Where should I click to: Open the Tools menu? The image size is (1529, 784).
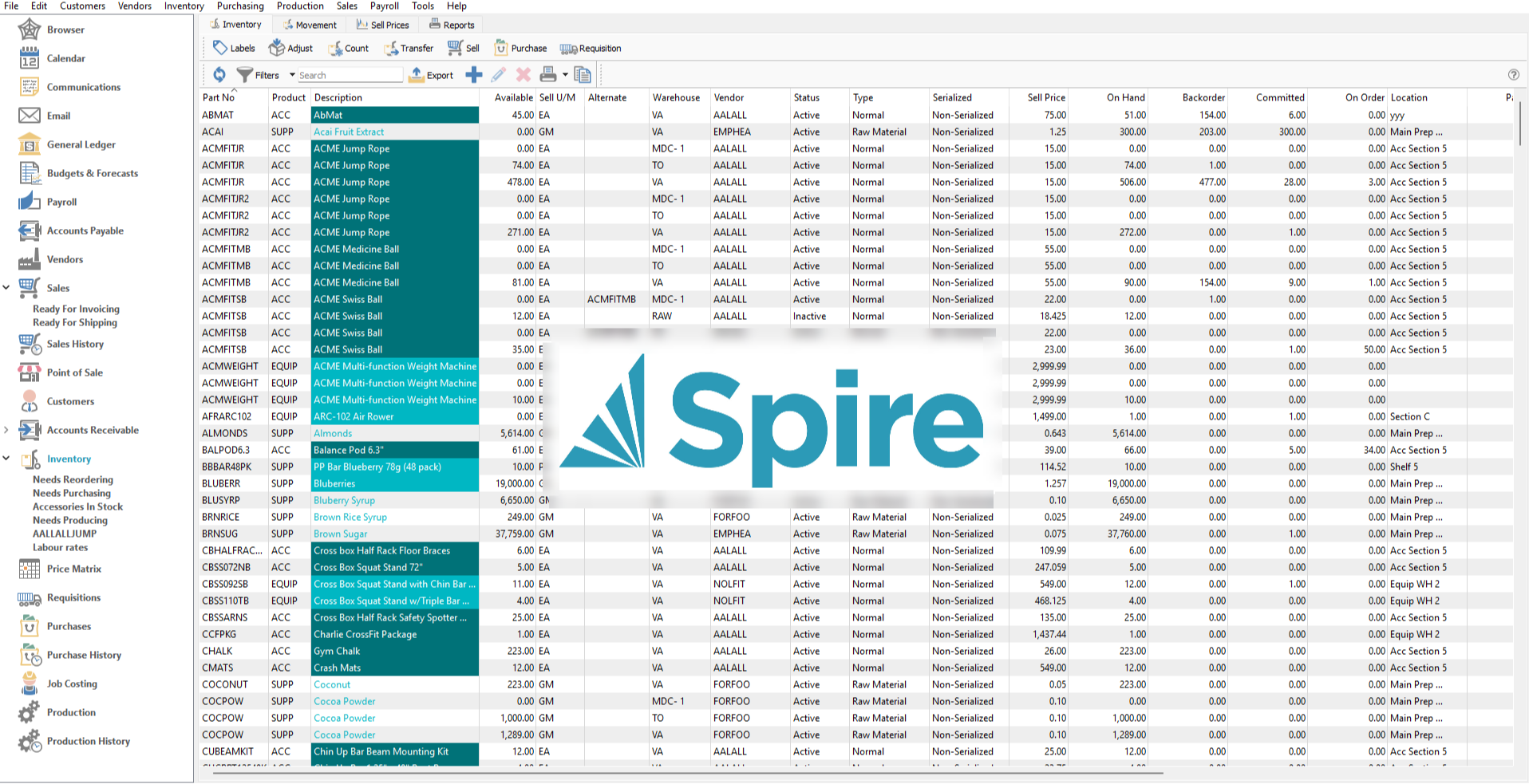[x=423, y=6]
